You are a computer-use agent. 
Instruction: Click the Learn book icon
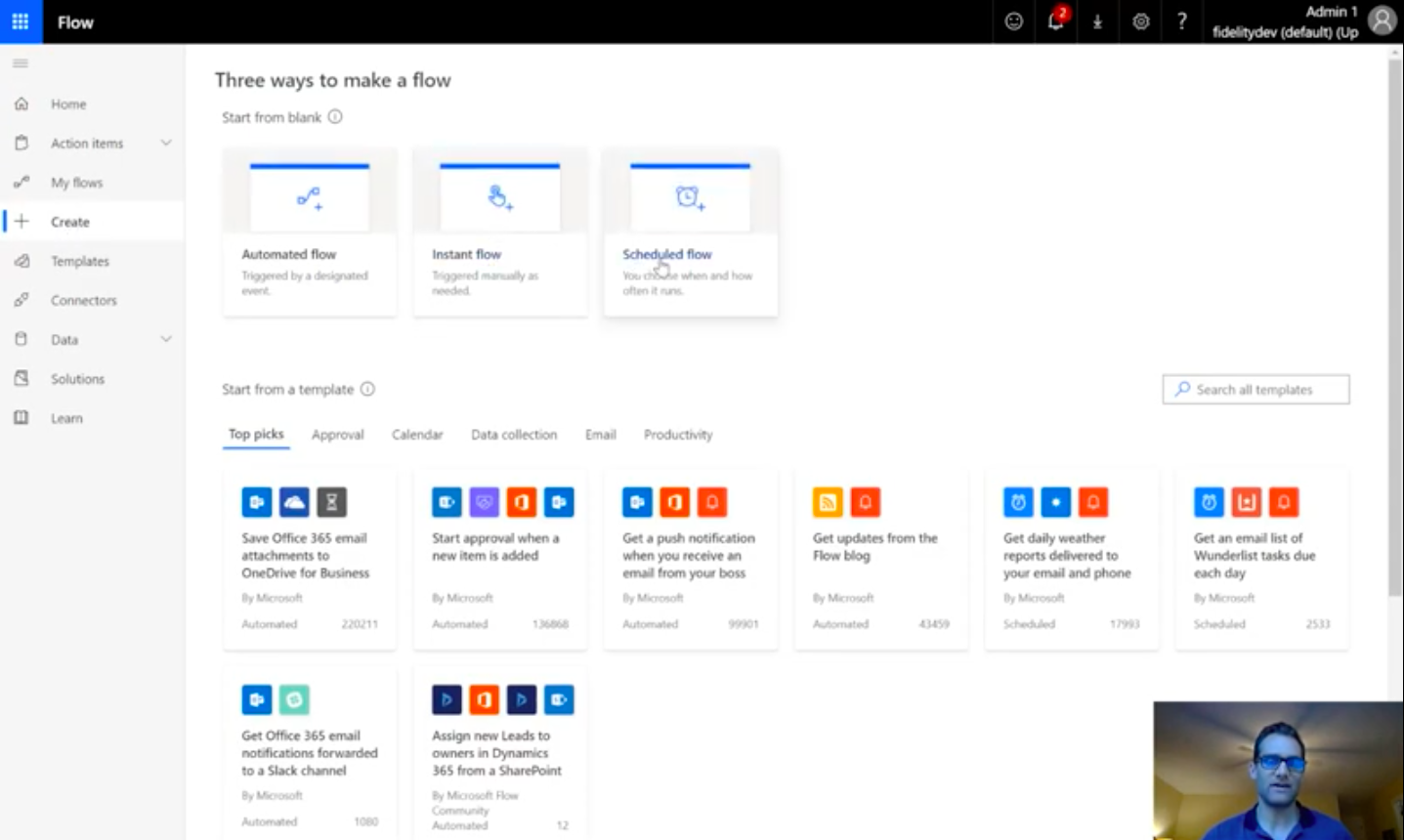pyautogui.click(x=21, y=418)
